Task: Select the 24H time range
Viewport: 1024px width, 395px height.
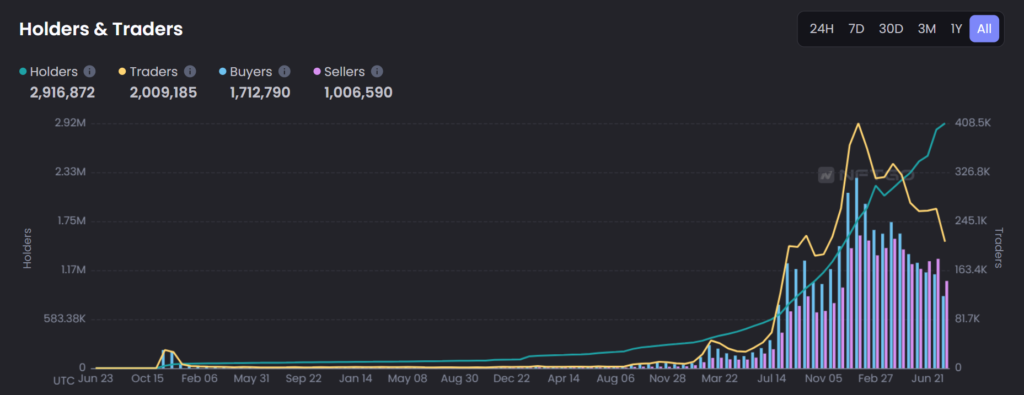Action: 822,29
